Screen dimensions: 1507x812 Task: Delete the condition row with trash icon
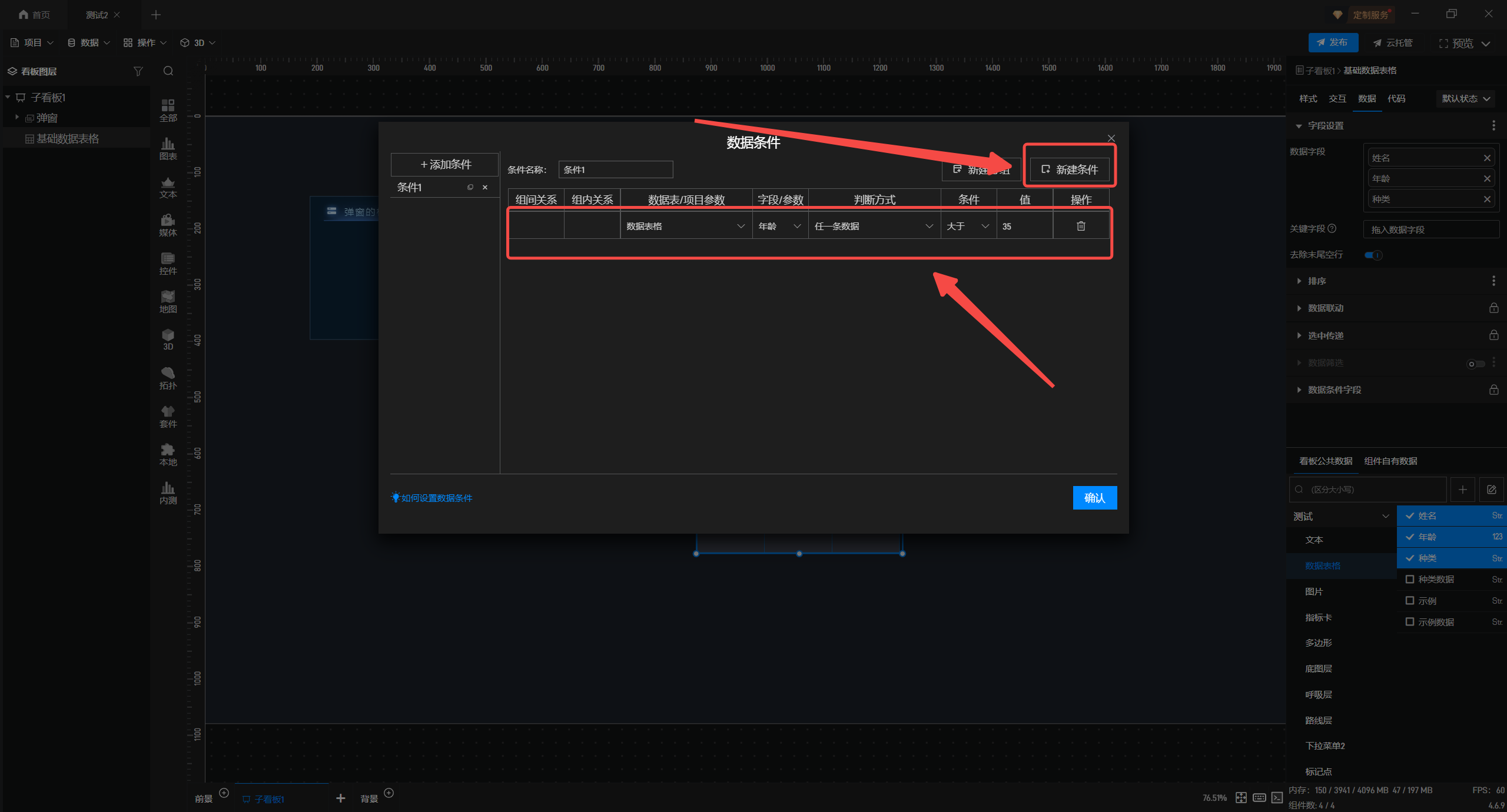(1081, 226)
